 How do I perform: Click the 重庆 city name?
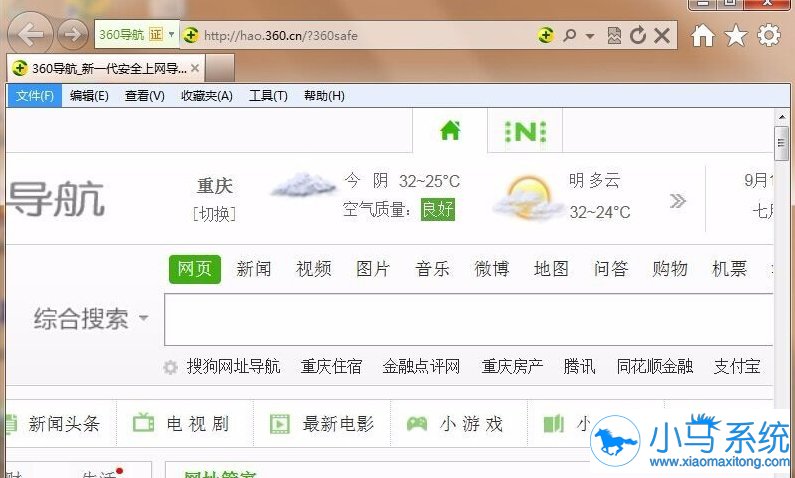(214, 186)
